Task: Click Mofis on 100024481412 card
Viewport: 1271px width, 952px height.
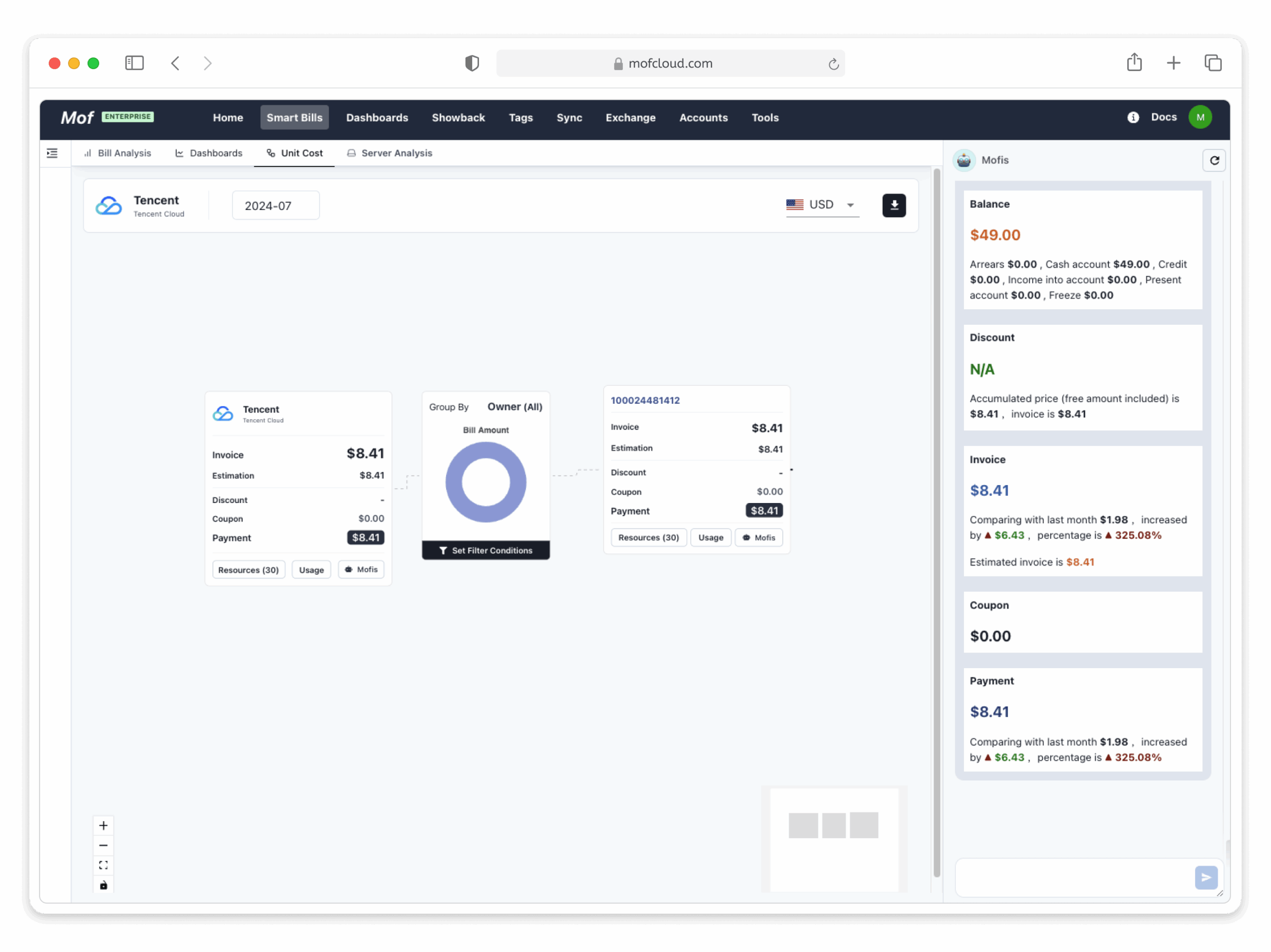Action: point(759,538)
